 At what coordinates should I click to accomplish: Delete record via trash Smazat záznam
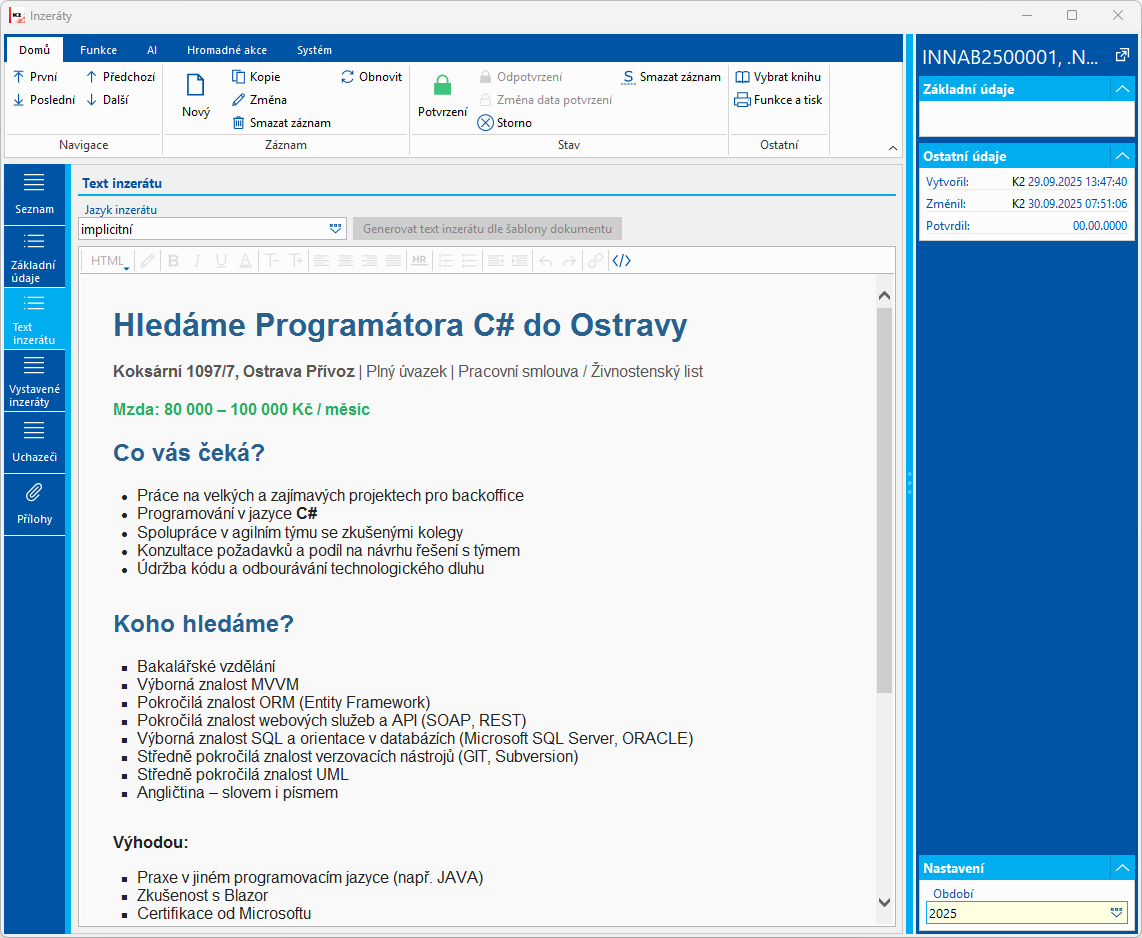coord(281,123)
